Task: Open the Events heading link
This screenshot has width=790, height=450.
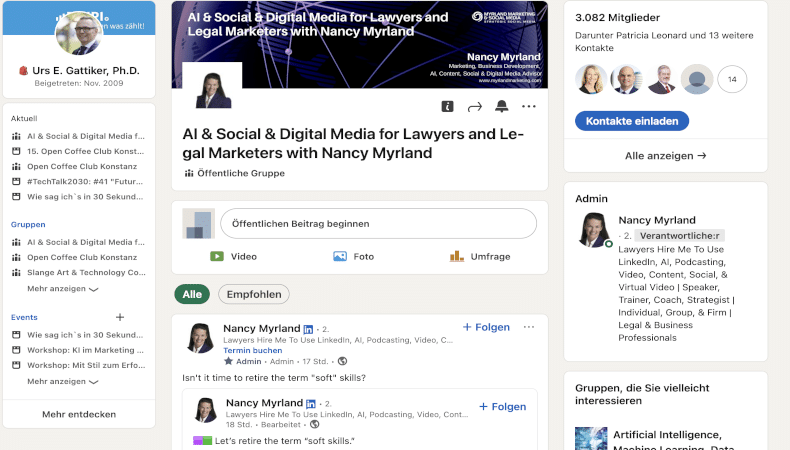Action: [x=24, y=317]
